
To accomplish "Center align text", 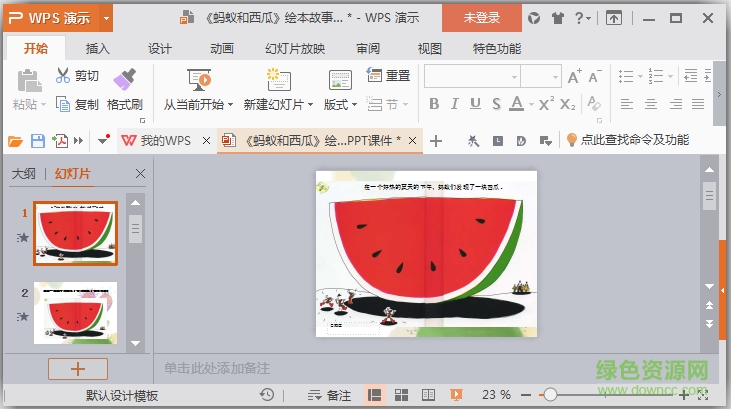I will pos(651,104).
